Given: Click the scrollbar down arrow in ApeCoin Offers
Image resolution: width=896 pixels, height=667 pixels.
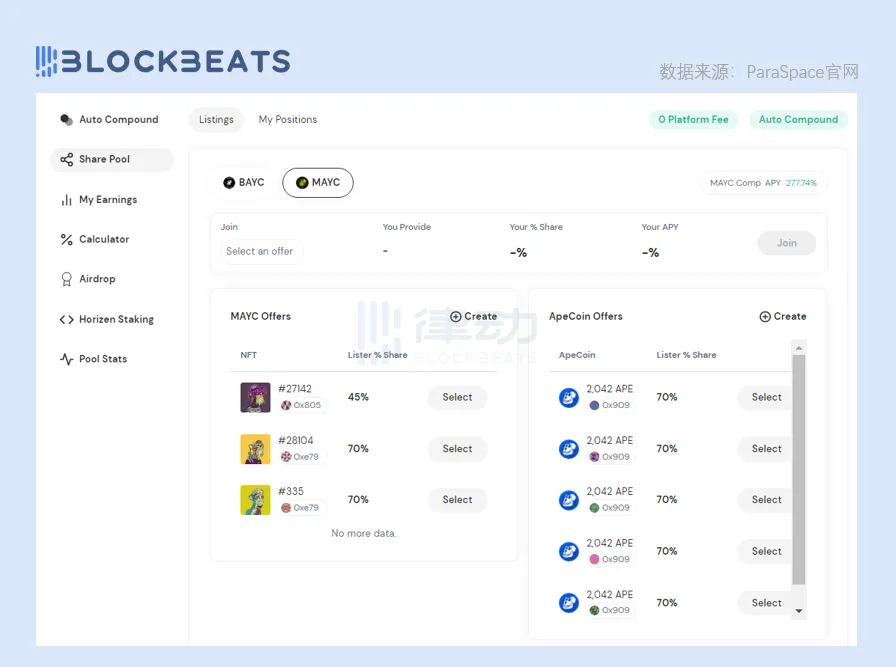Looking at the screenshot, I should (x=798, y=610).
